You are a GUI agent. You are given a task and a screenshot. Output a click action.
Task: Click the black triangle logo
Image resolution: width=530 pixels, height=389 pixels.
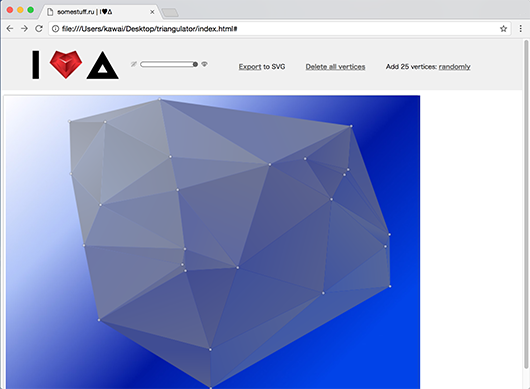[102, 66]
